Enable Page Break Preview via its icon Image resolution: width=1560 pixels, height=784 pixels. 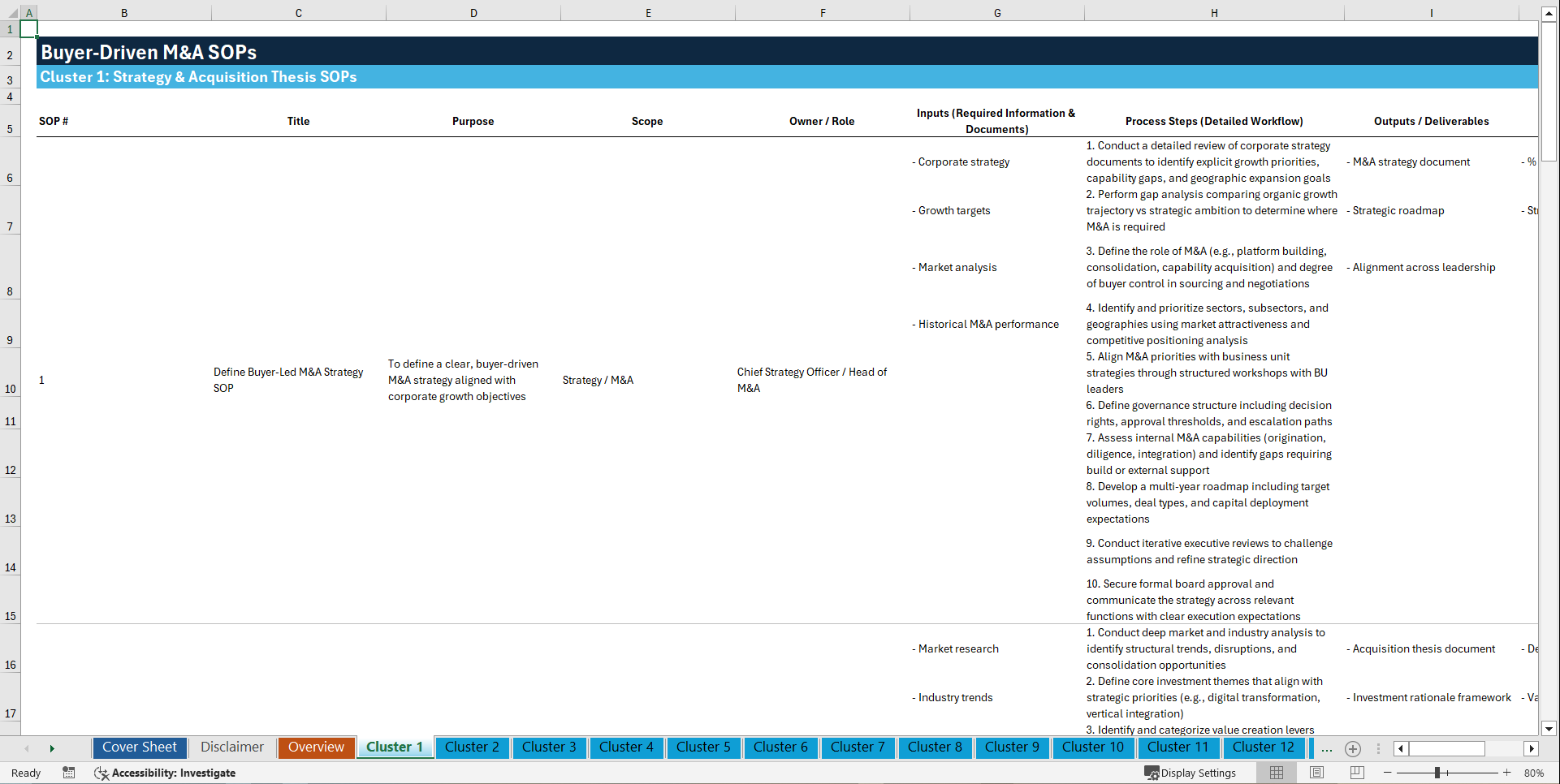(1357, 773)
